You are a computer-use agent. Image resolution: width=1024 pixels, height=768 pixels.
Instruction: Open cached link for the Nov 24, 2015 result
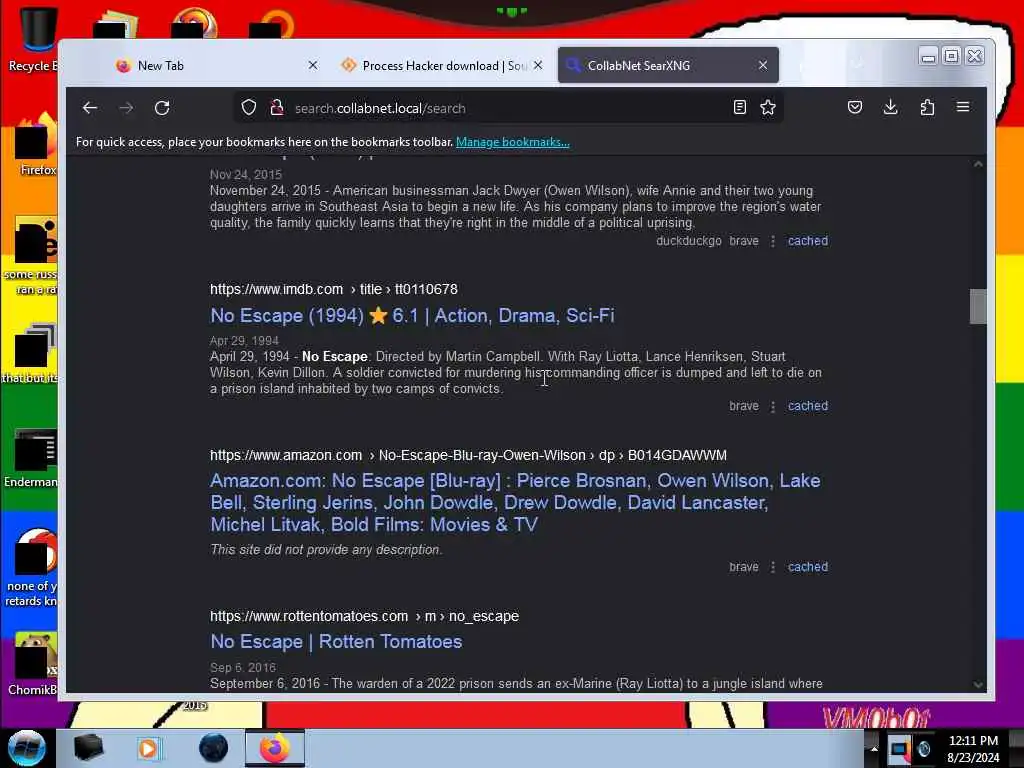pyautogui.click(x=808, y=240)
